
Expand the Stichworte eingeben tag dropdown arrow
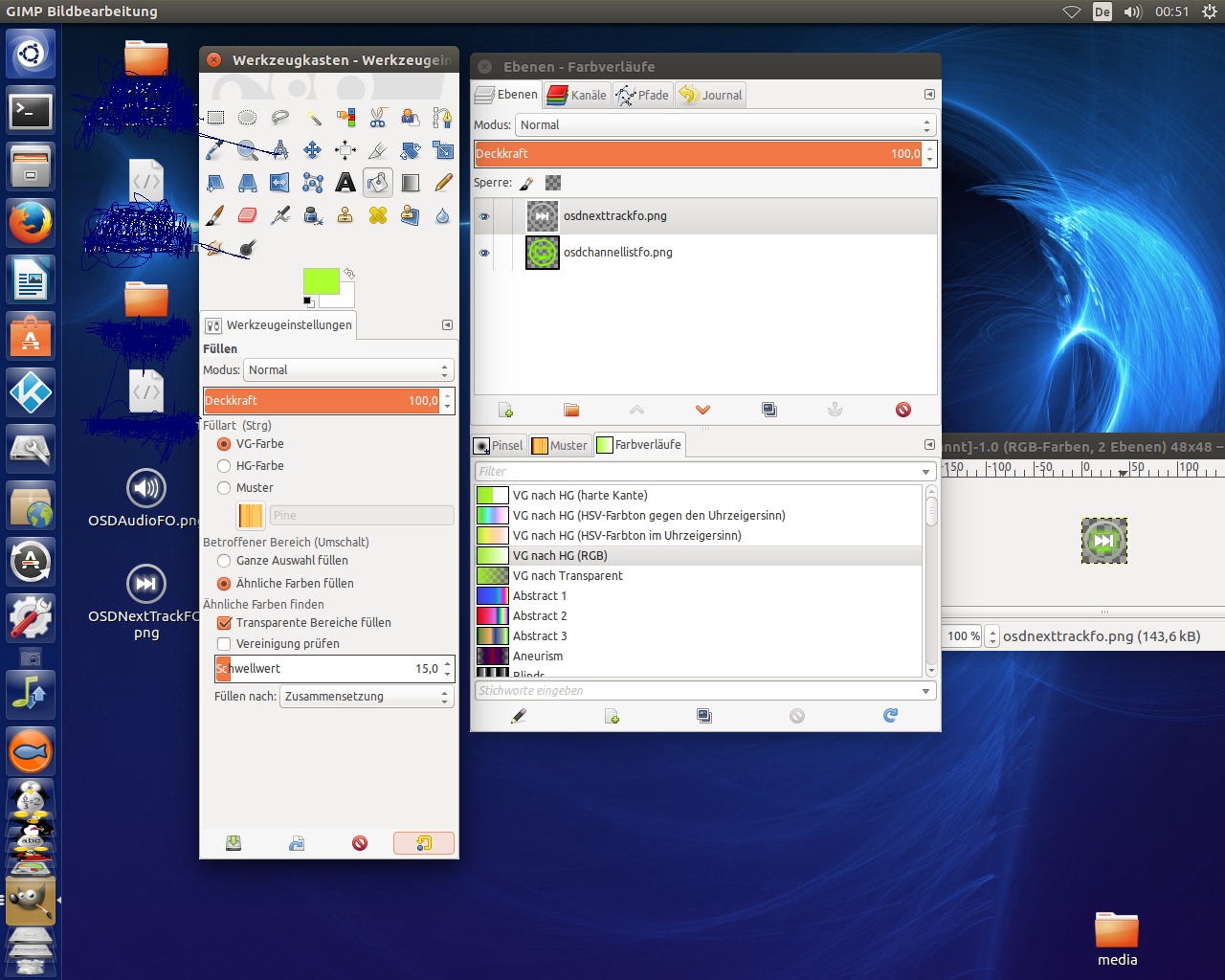coord(925,691)
